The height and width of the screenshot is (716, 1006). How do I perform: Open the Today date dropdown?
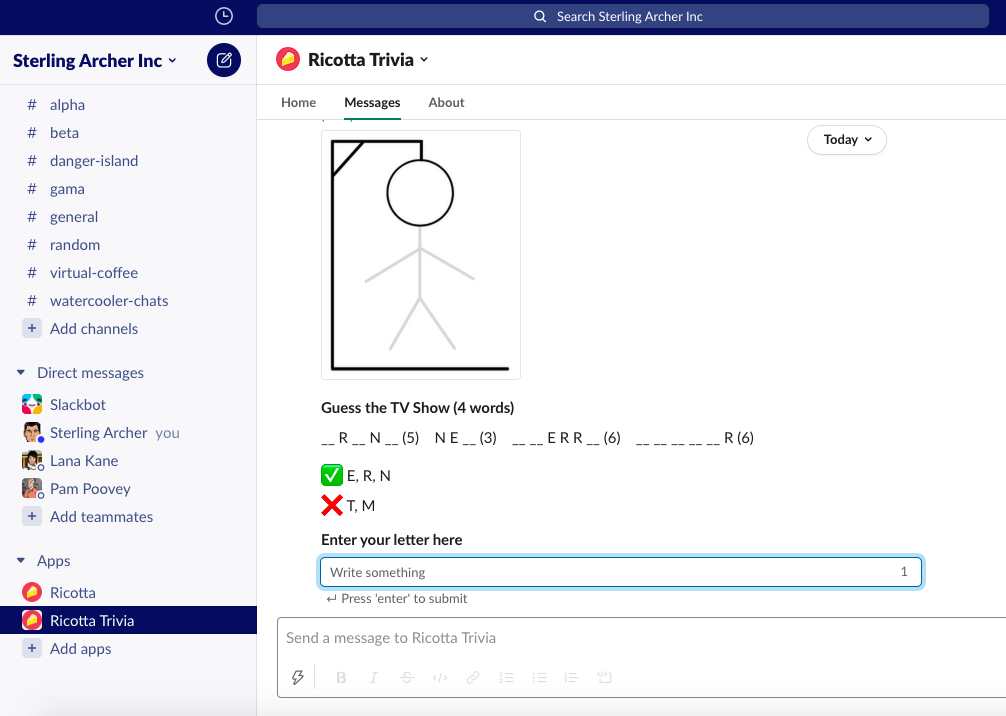pos(846,140)
